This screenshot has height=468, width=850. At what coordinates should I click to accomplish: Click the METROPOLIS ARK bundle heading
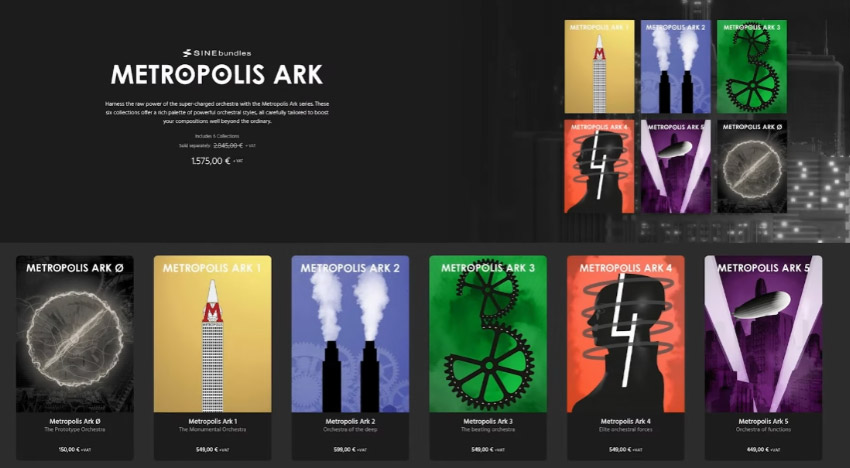pos(217,75)
